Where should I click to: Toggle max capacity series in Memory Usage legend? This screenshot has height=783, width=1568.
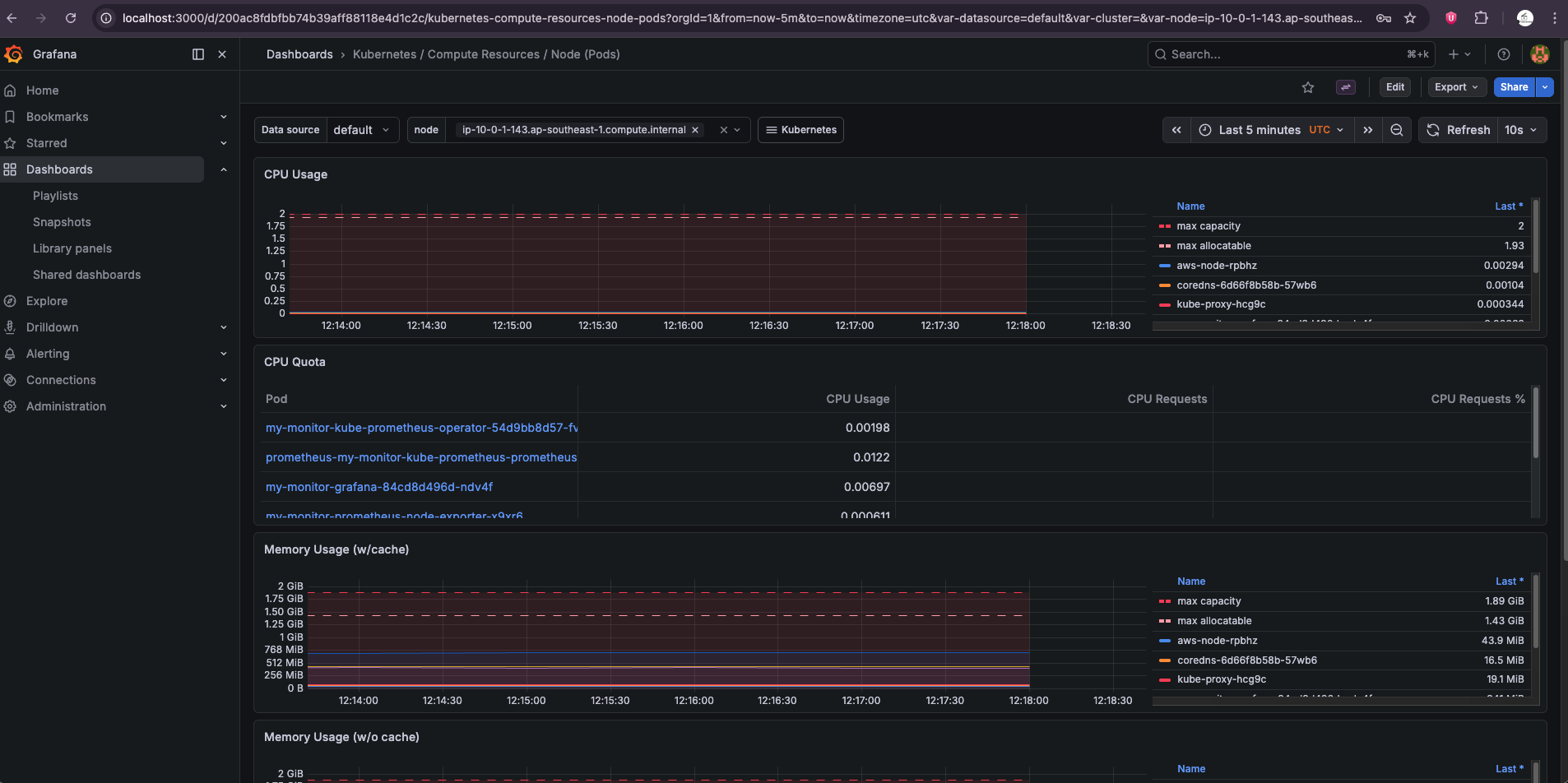coord(1208,601)
